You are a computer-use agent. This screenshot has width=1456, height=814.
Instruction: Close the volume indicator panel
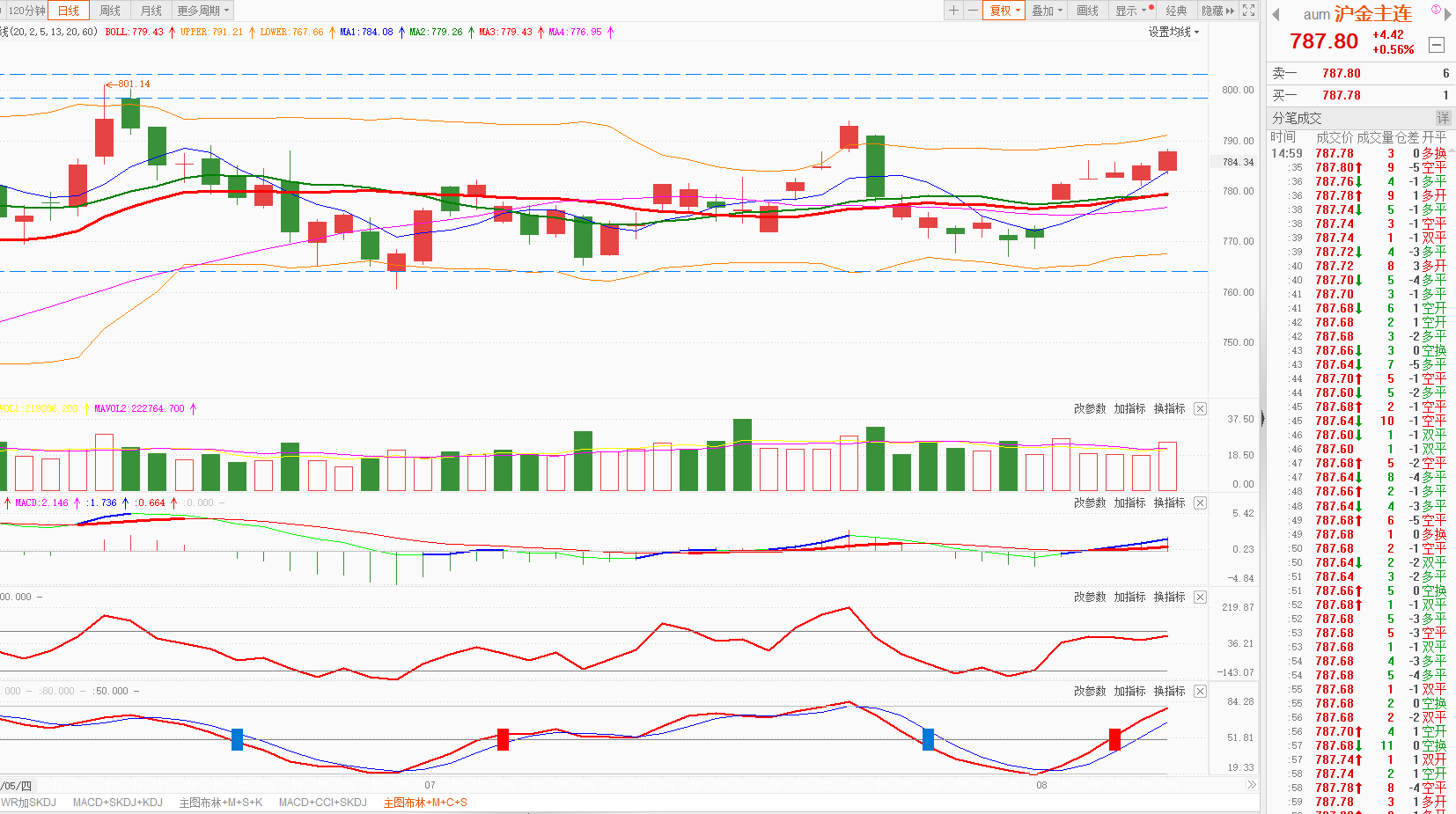pos(1200,408)
